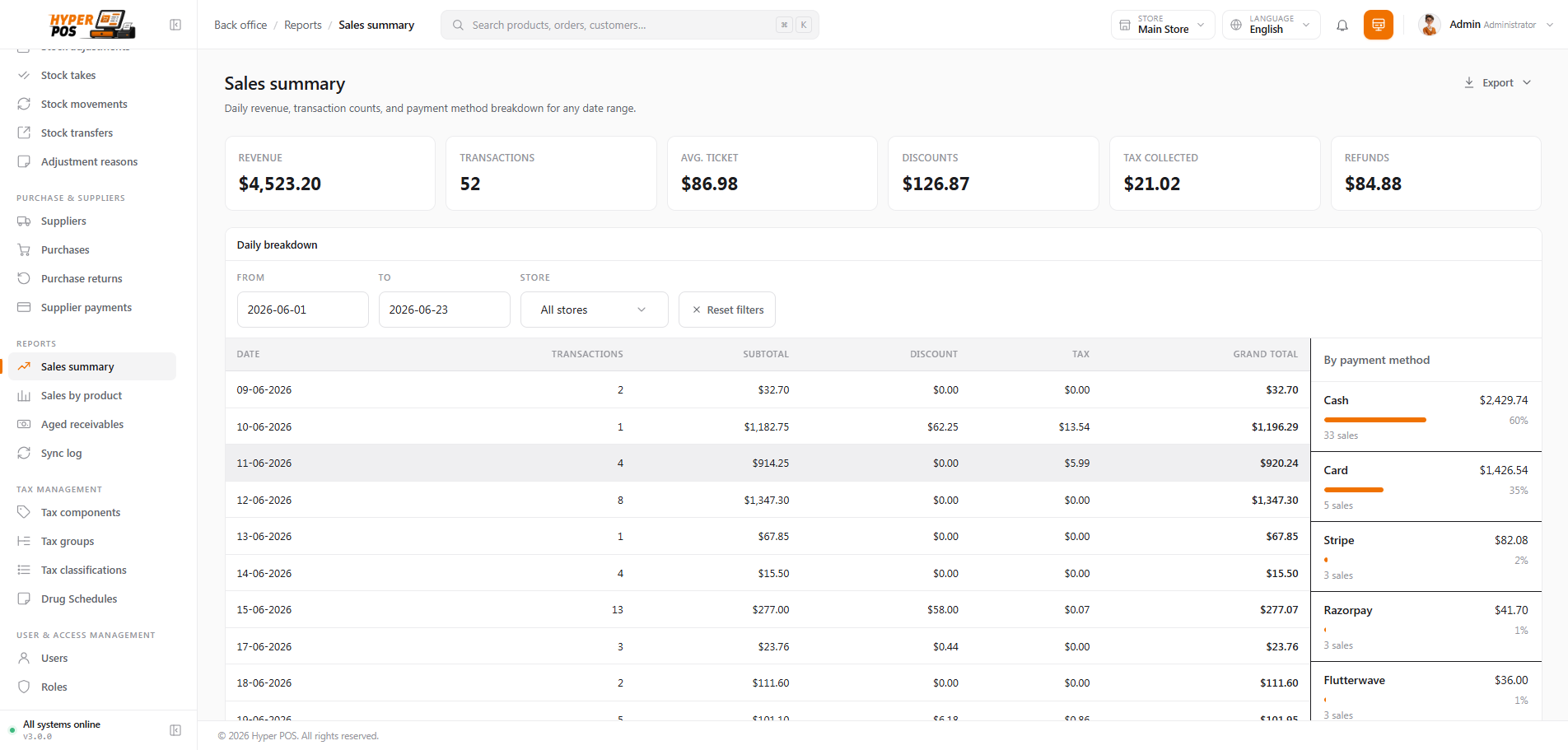
Task: Click the $13.54 tax cell
Action: [1074, 426]
